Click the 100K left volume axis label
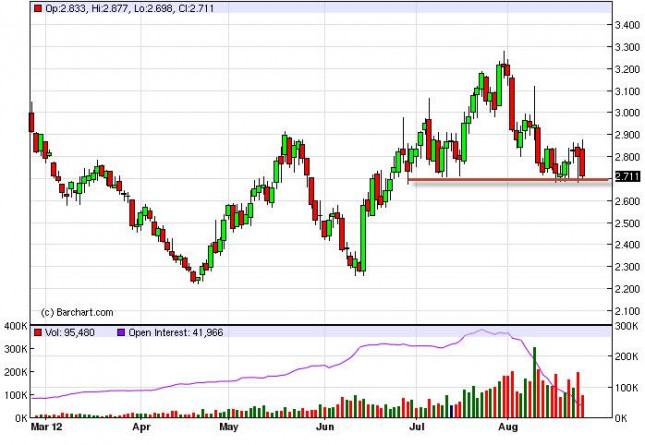This screenshot has height=445, width=645. 15,395
